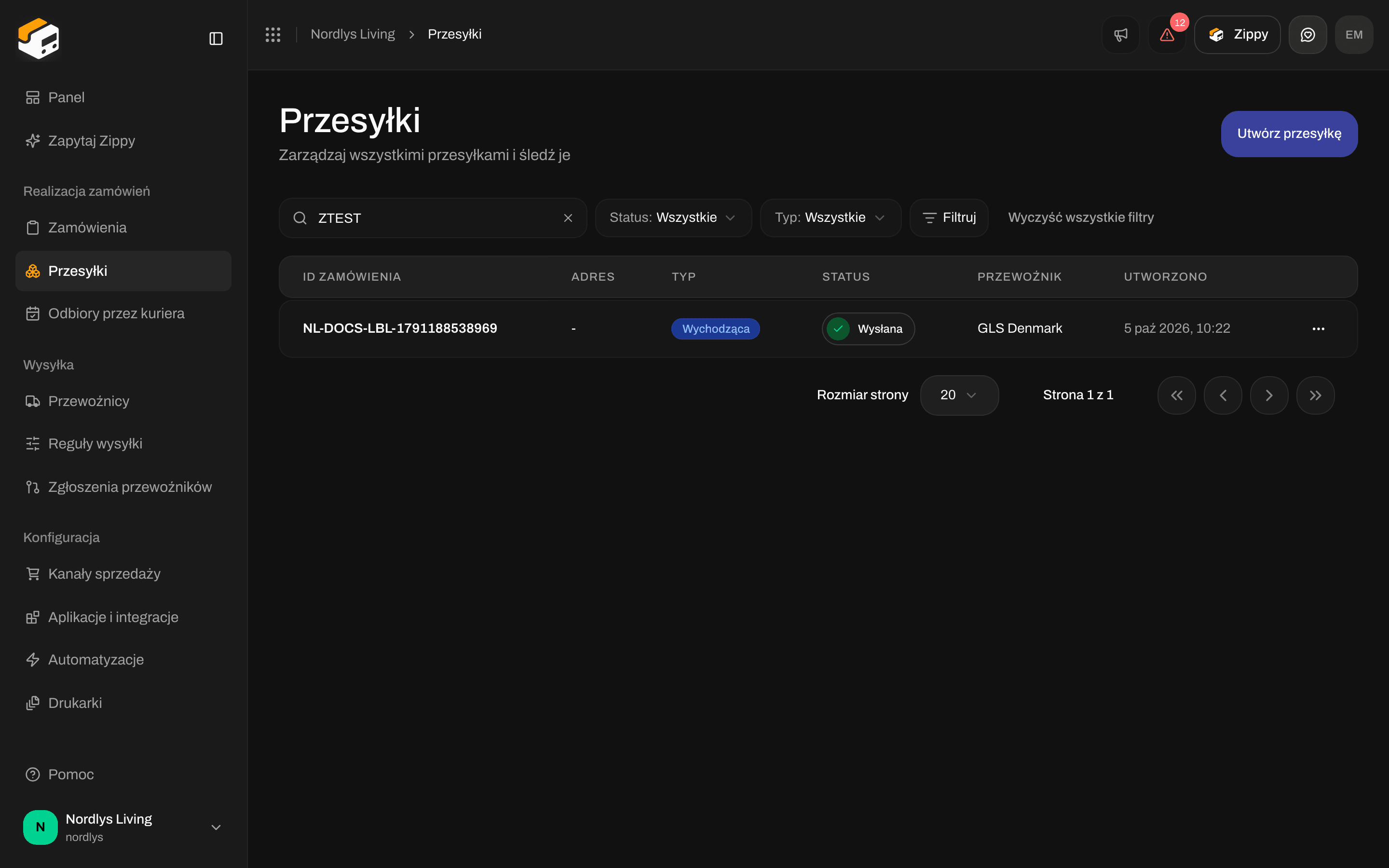Open alerts with the 12 badge
The height and width of the screenshot is (868, 1389).
[1167, 34]
